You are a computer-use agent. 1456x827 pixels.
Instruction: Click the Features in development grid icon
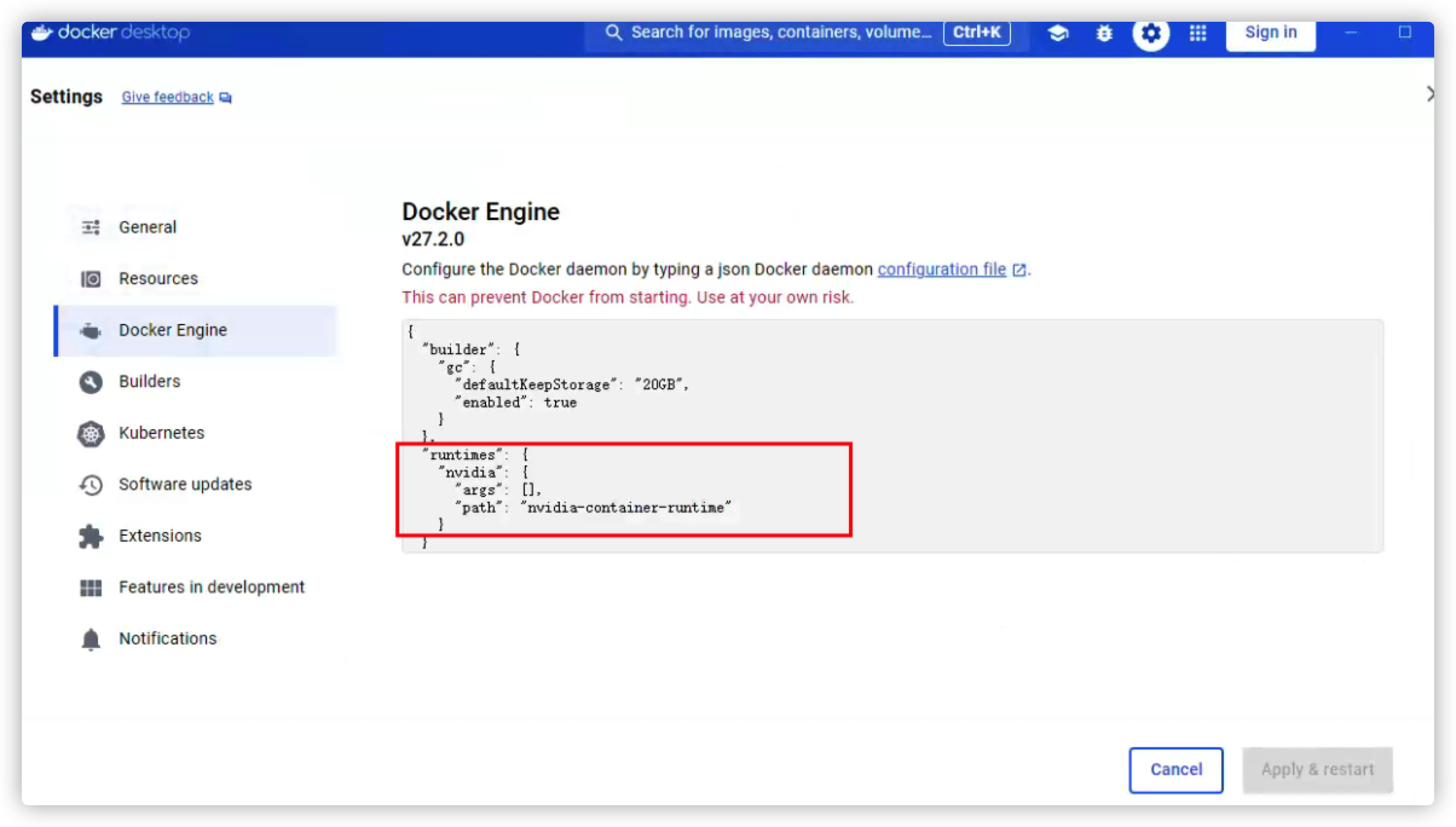pos(91,588)
